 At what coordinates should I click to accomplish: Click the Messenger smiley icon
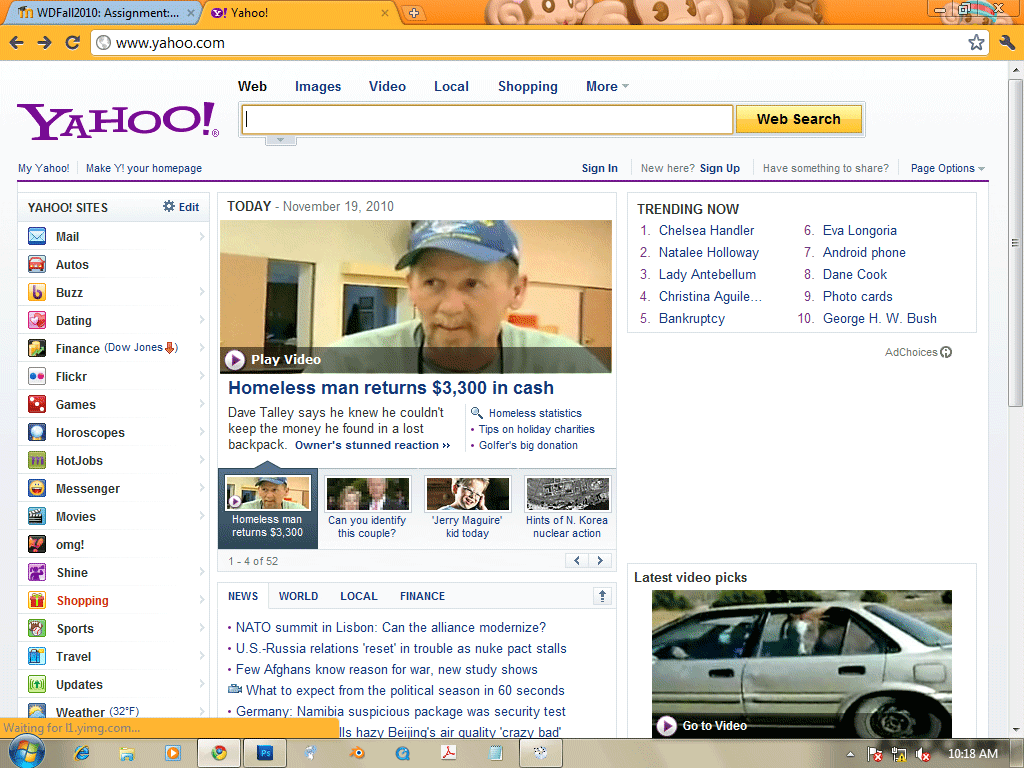coord(37,489)
